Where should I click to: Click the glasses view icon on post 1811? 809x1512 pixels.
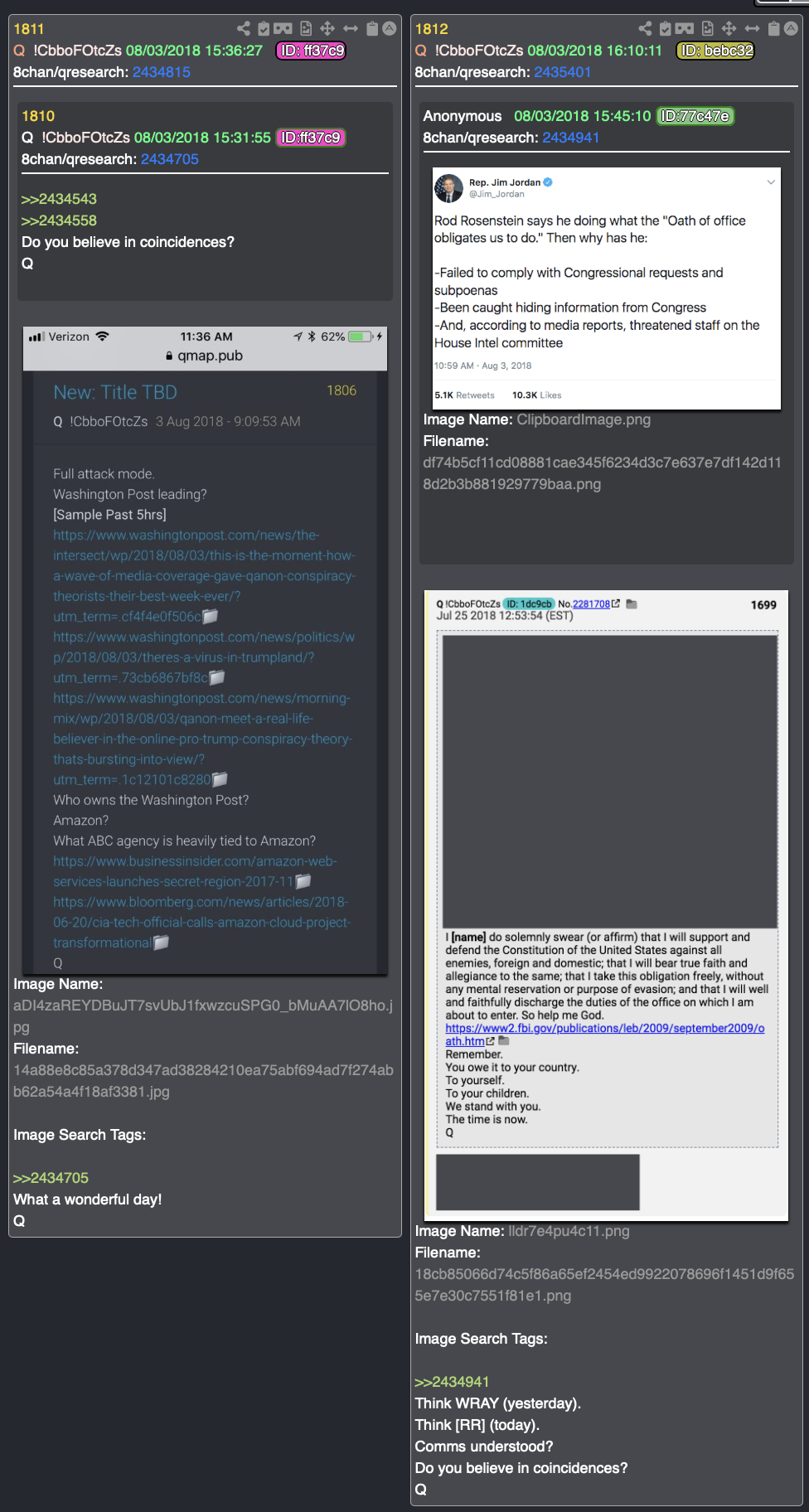(283, 29)
